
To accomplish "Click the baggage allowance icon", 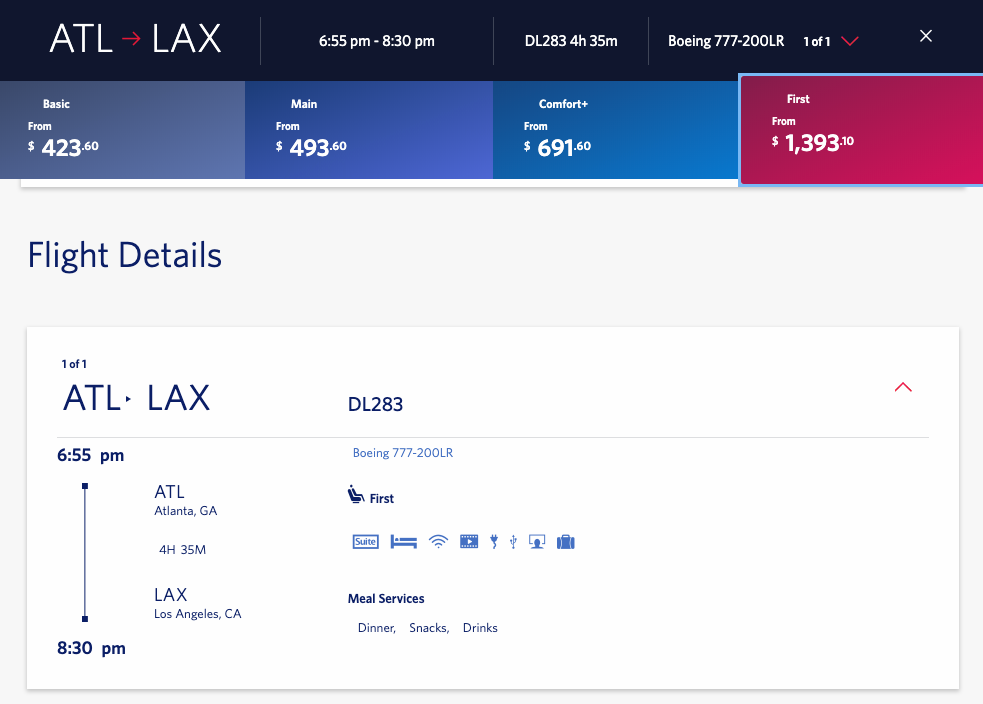I will [565, 541].
